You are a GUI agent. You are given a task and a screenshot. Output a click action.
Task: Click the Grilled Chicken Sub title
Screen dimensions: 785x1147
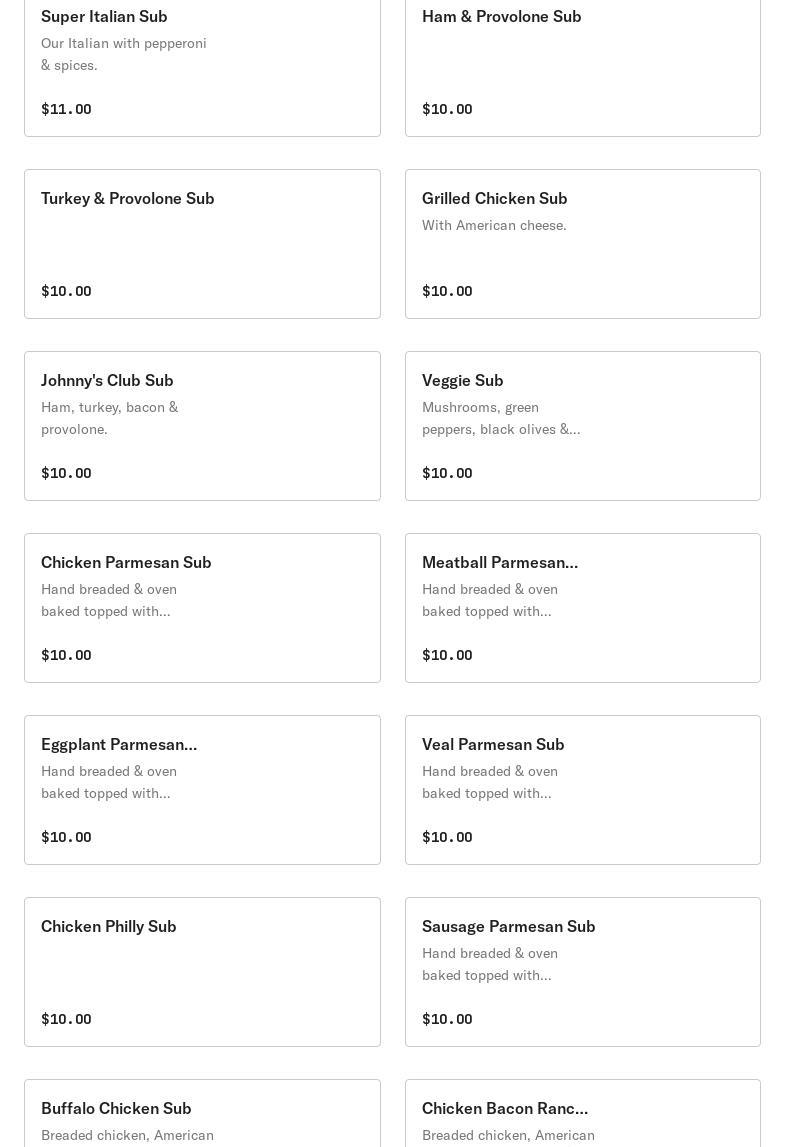point(494,199)
